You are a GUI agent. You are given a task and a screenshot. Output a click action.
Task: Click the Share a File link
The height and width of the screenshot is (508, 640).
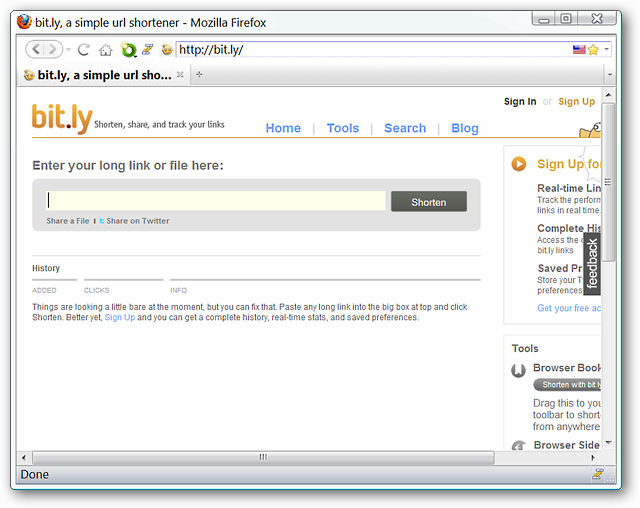pos(68,221)
